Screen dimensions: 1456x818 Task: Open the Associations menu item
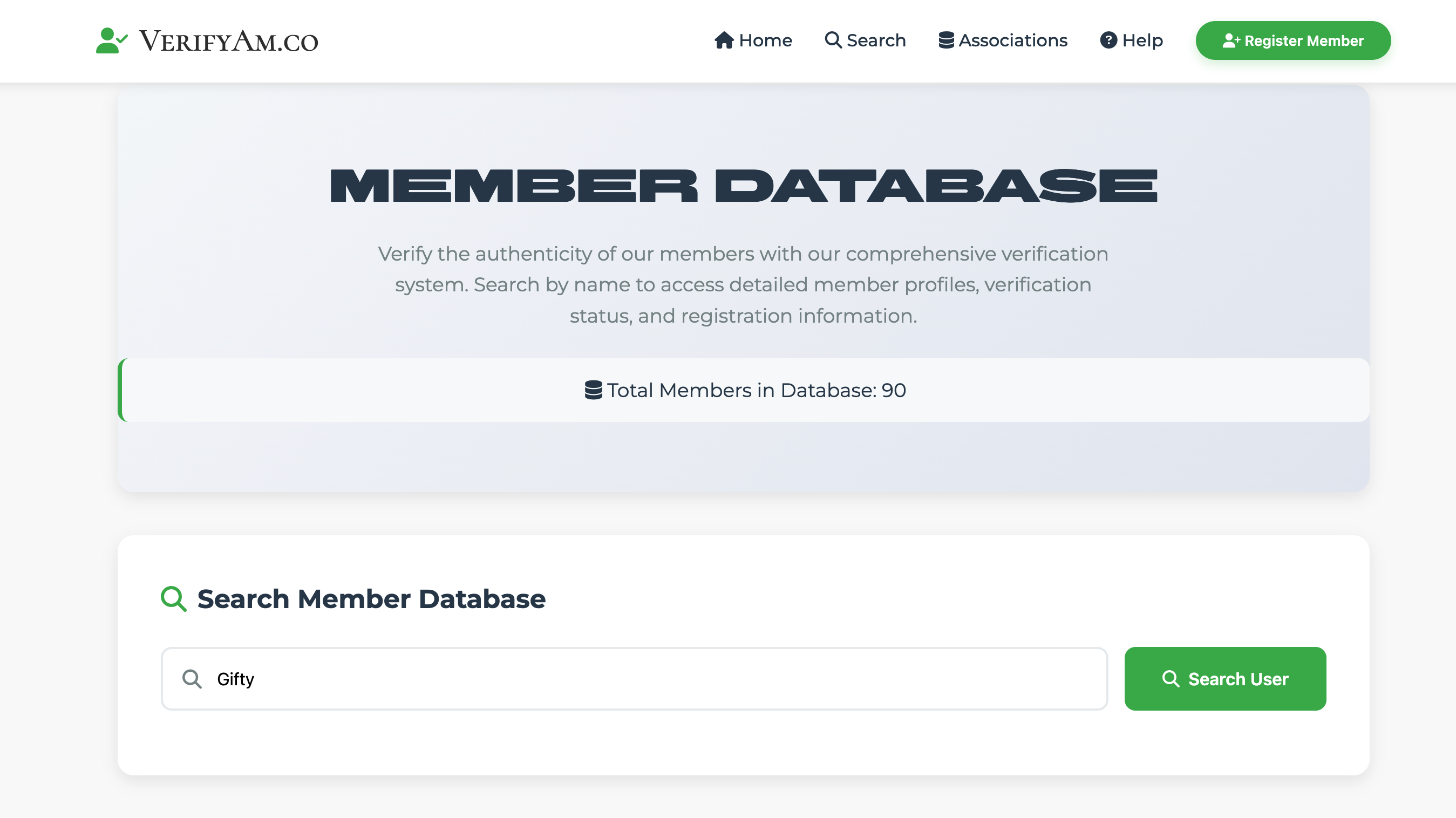click(x=1012, y=40)
